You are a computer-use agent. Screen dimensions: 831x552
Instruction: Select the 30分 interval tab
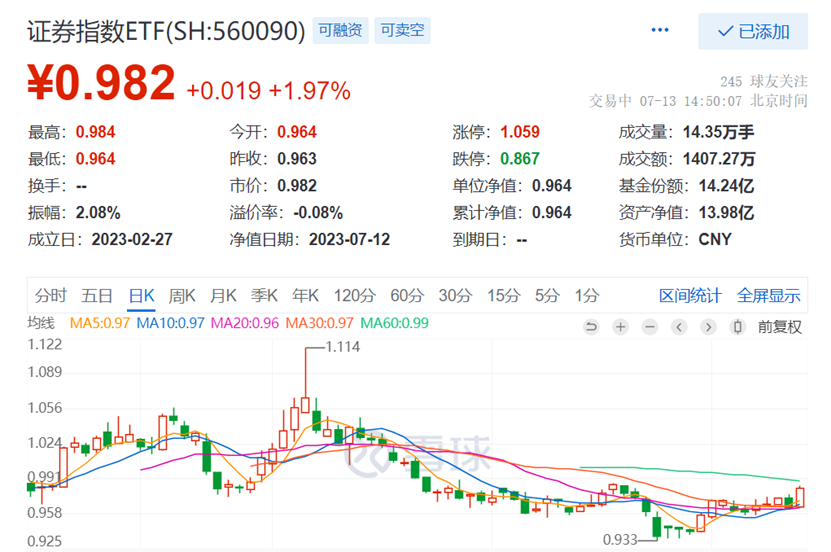(455, 296)
